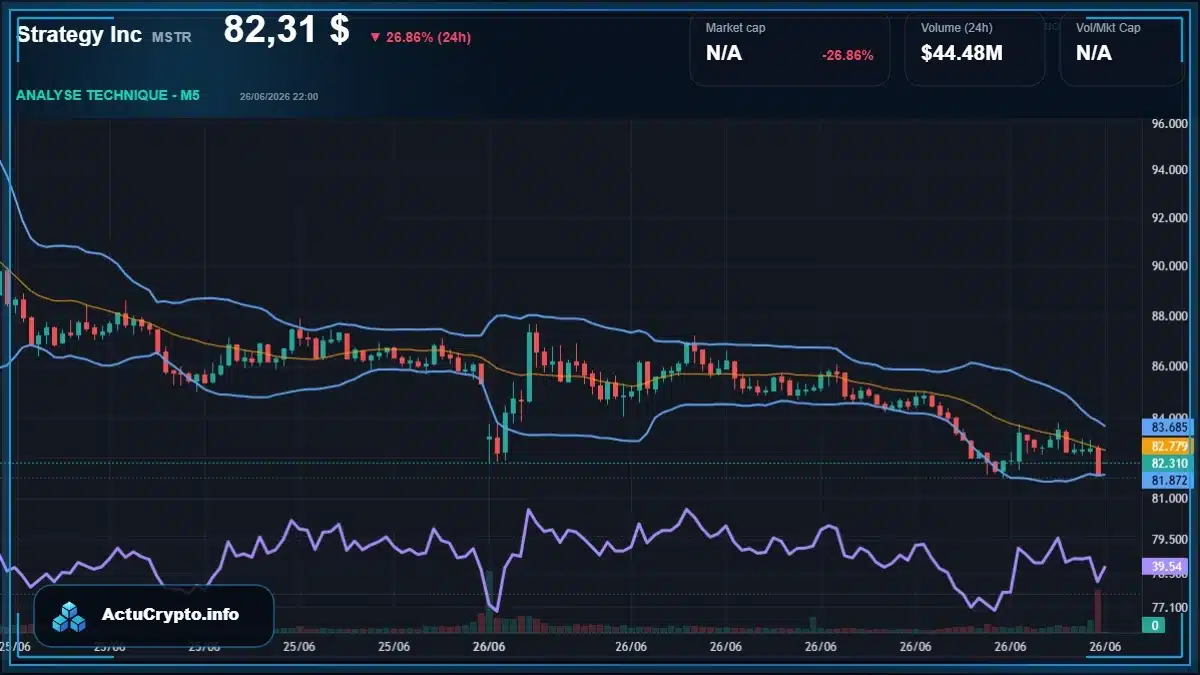
Task: Open the ActuCrypto.info link
Action: (171, 615)
